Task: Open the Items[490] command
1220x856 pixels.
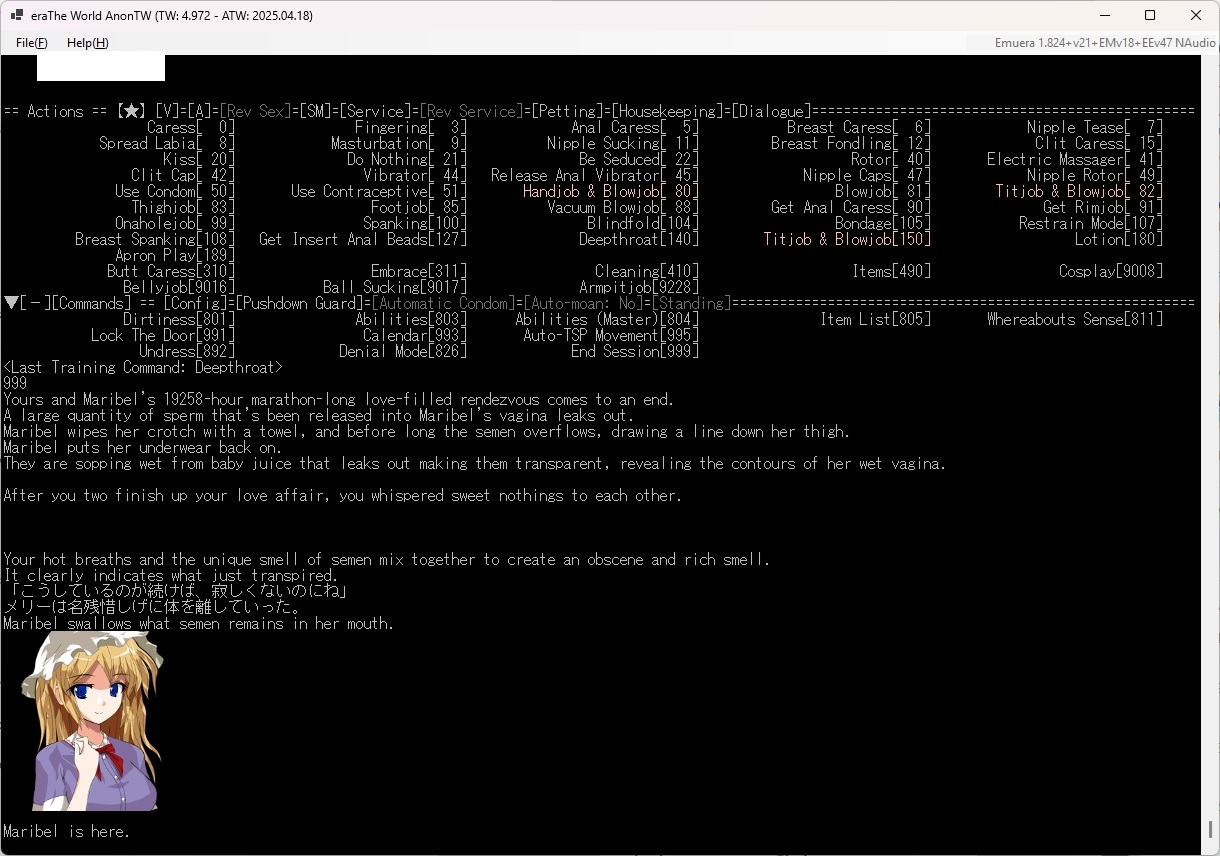Action: tap(891, 271)
